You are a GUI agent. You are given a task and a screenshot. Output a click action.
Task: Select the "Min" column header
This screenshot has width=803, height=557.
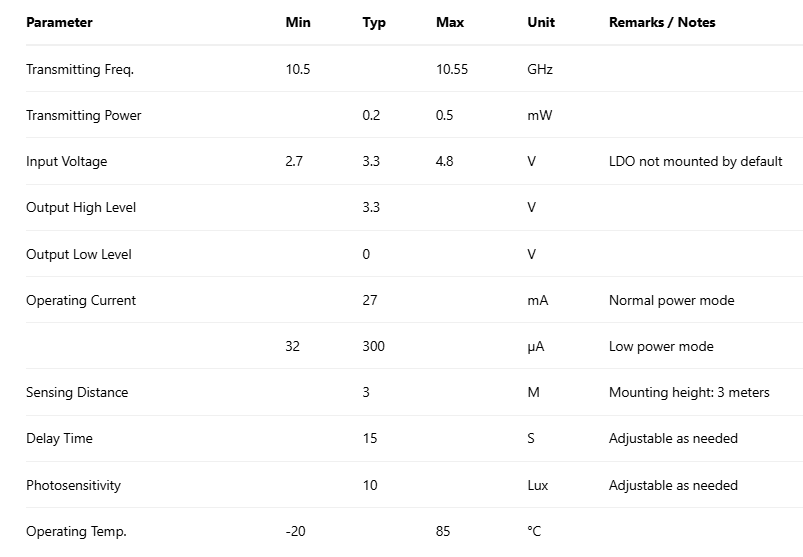point(298,22)
